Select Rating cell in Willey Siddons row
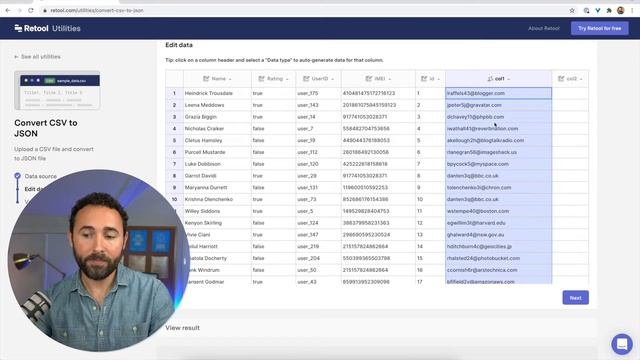The height and width of the screenshot is (360, 640). click(x=273, y=211)
